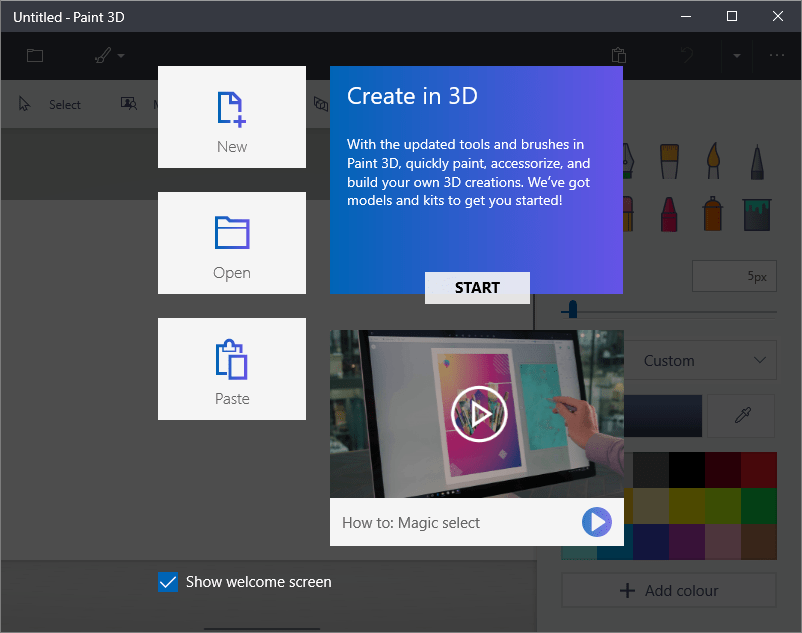Choose the bright red colour swatch
This screenshot has width=802, height=633.
pos(759,470)
